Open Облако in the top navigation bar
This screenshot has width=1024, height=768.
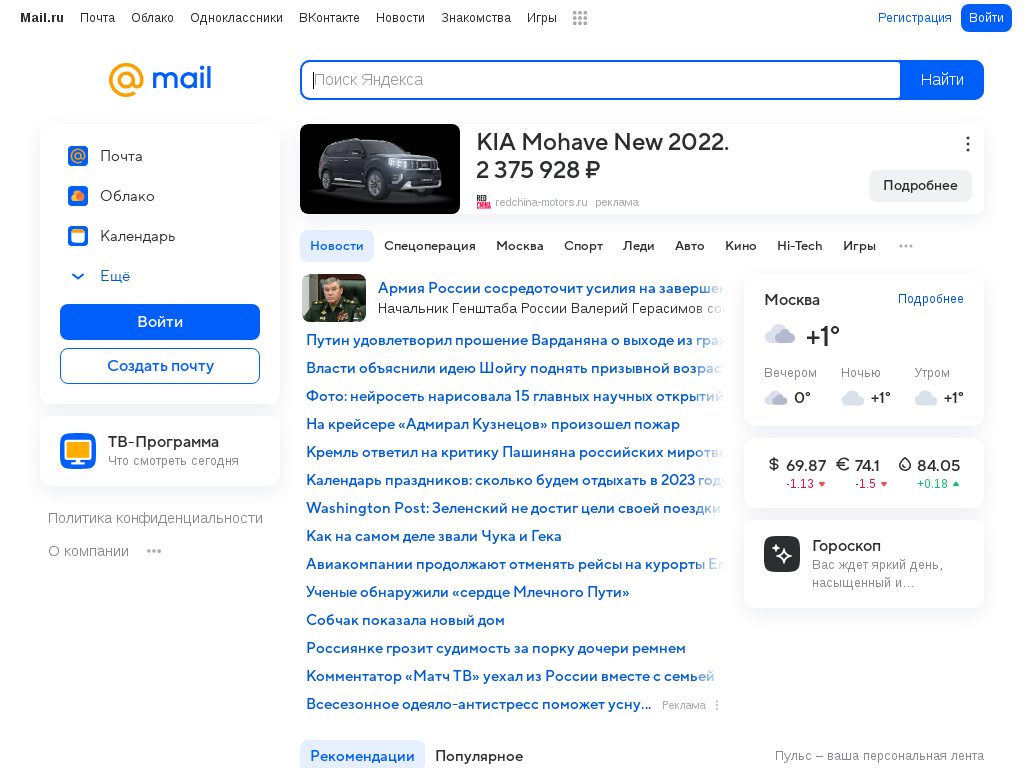point(152,18)
